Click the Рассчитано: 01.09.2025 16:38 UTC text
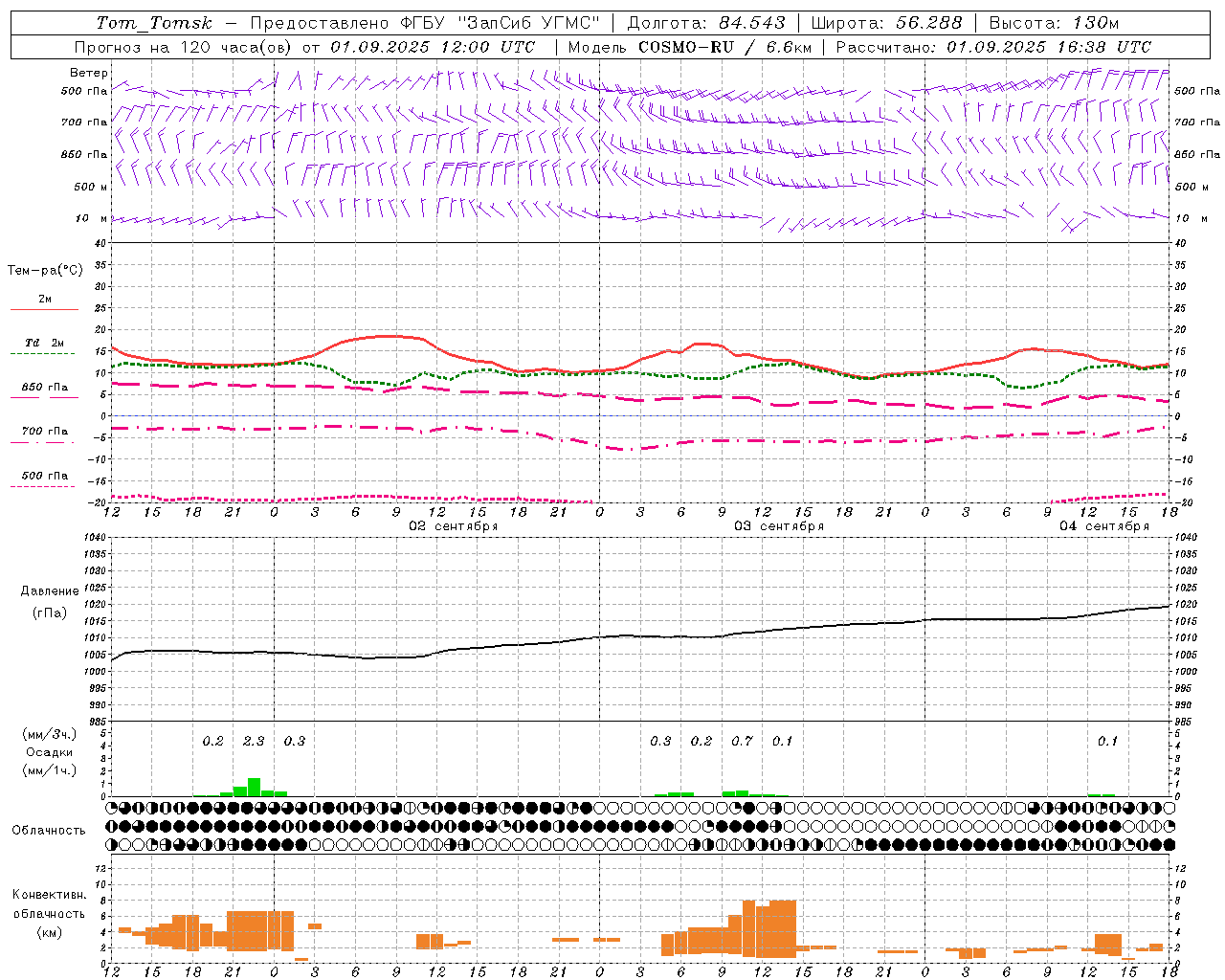 coord(993,47)
